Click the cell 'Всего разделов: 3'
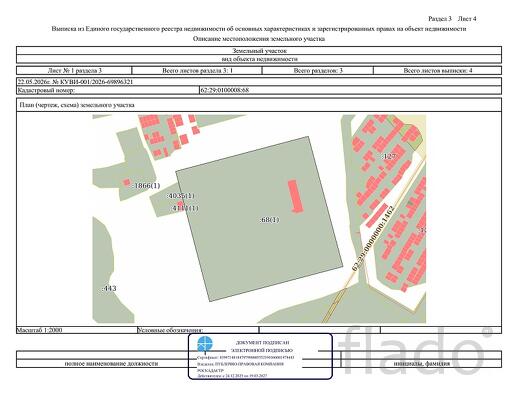518x400 pixels. coord(318,70)
